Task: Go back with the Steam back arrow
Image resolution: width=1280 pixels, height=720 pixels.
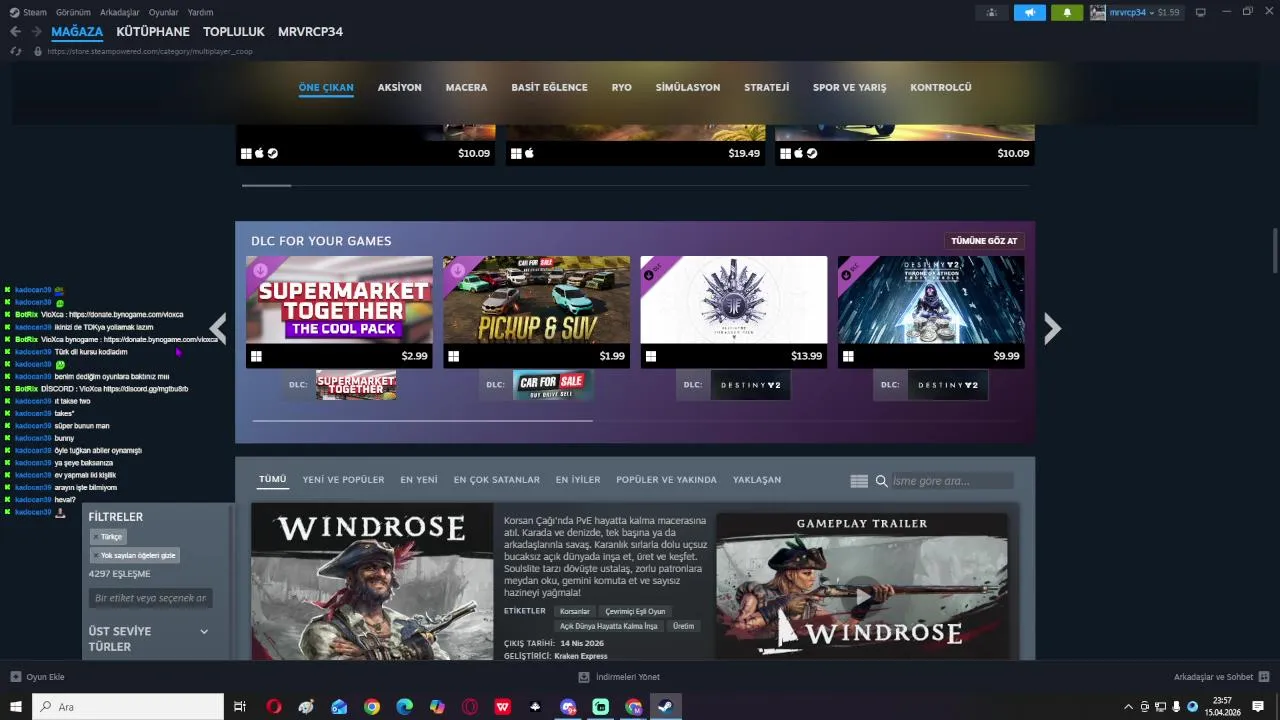Action: pos(15,31)
